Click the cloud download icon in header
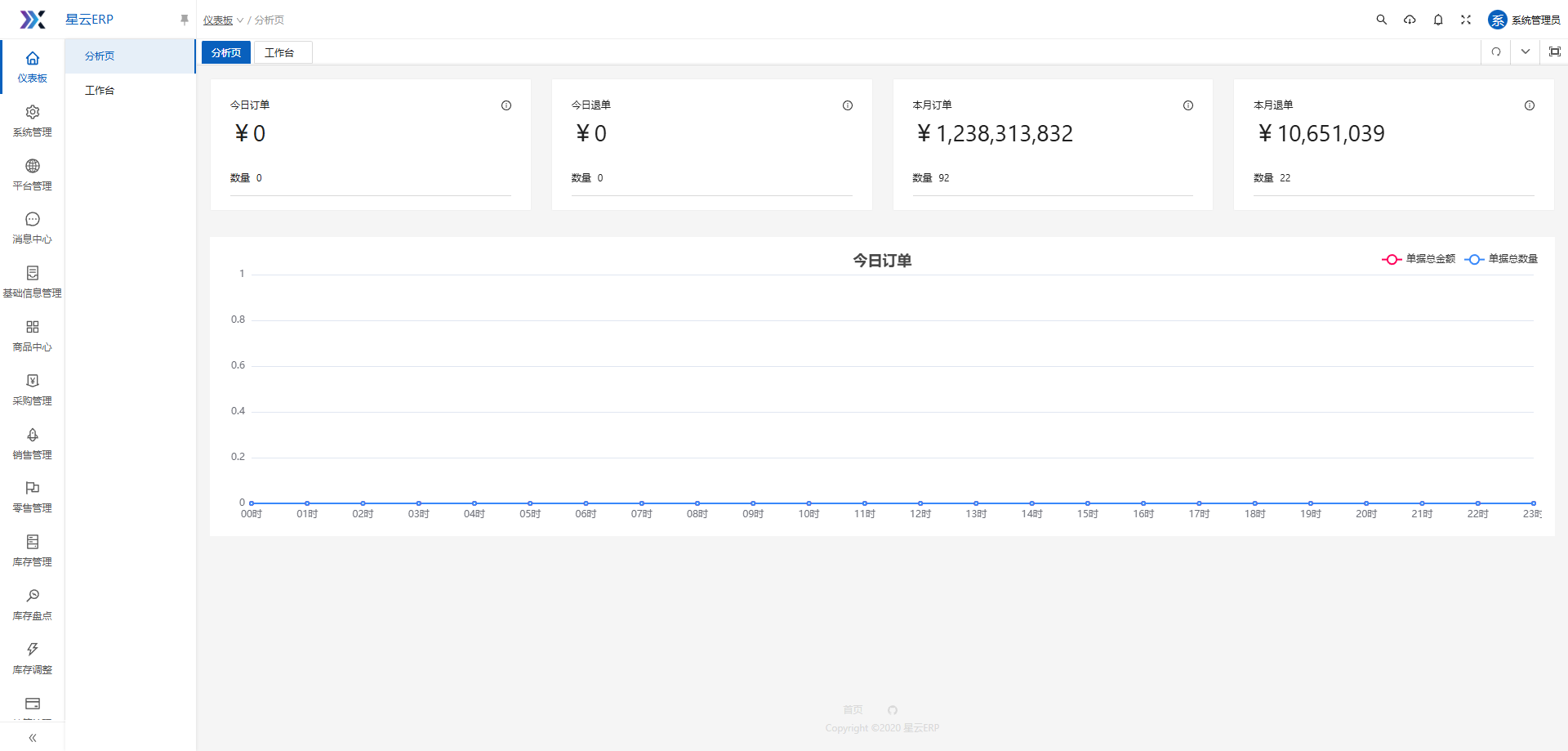This screenshot has width=1568, height=751. click(x=1410, y=20)
